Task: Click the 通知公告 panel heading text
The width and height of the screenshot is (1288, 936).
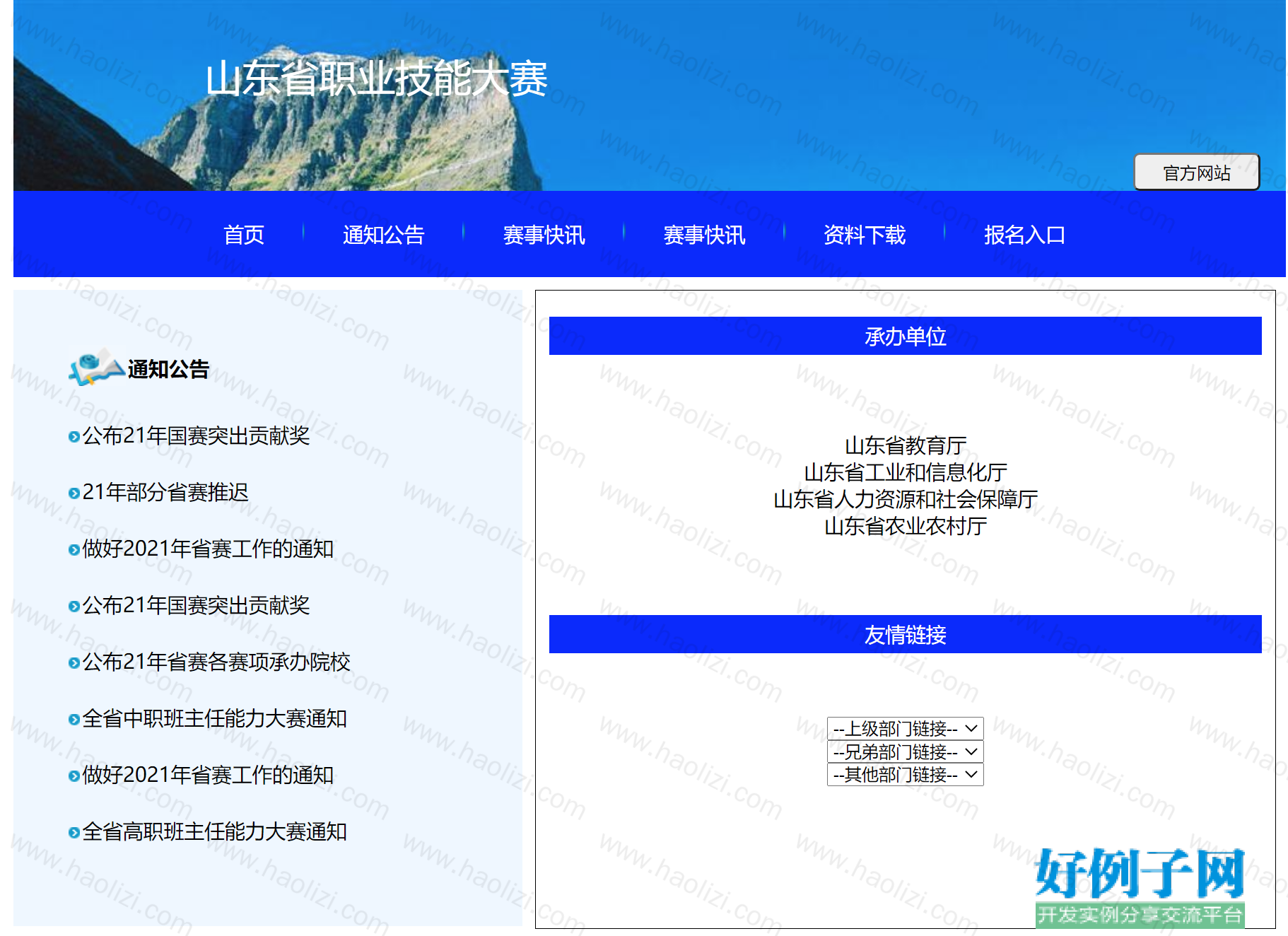Action: [x=168, y=369]
